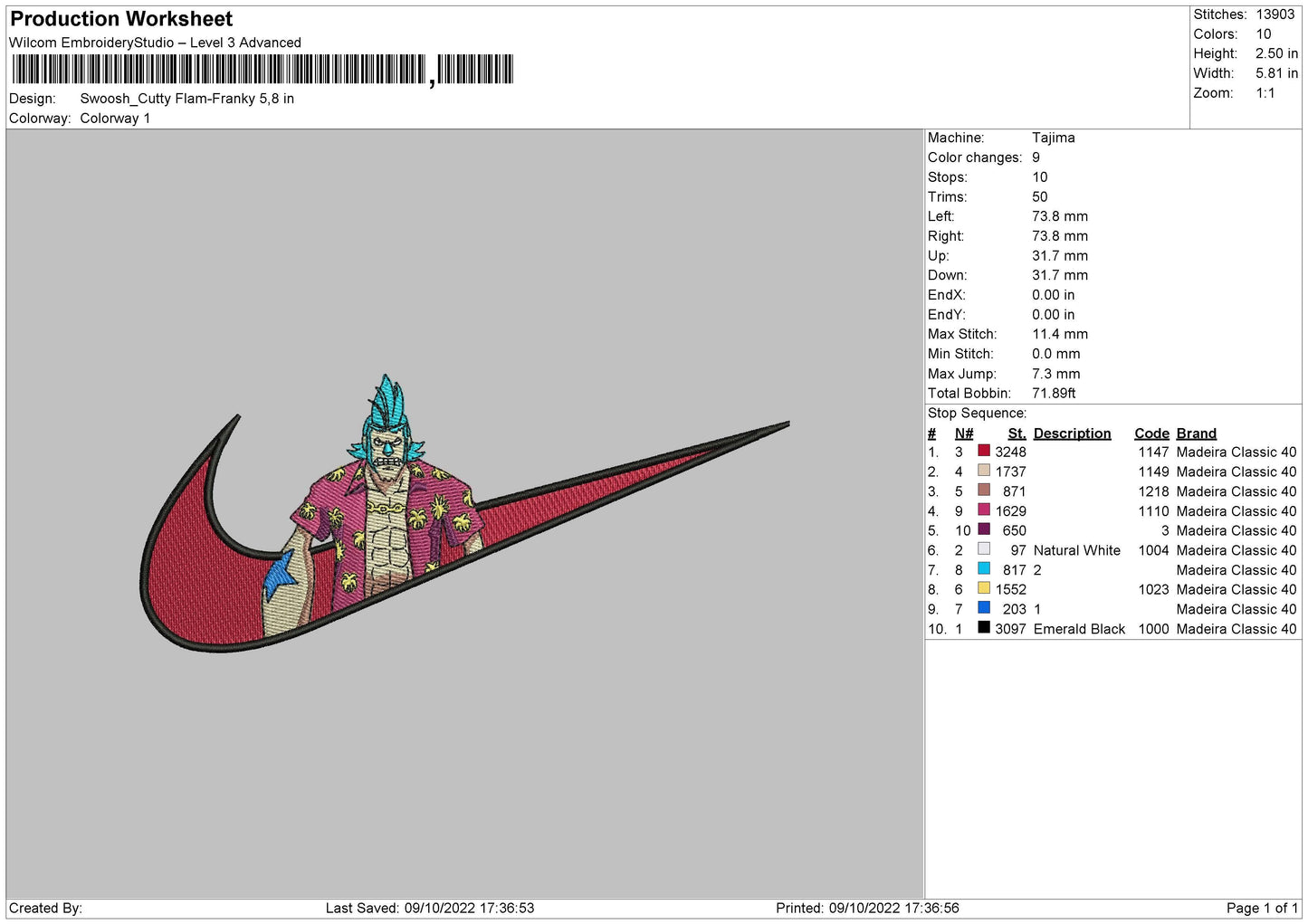
Task: Click the dark purple swatch for stop 5
Action: point(984,529)
